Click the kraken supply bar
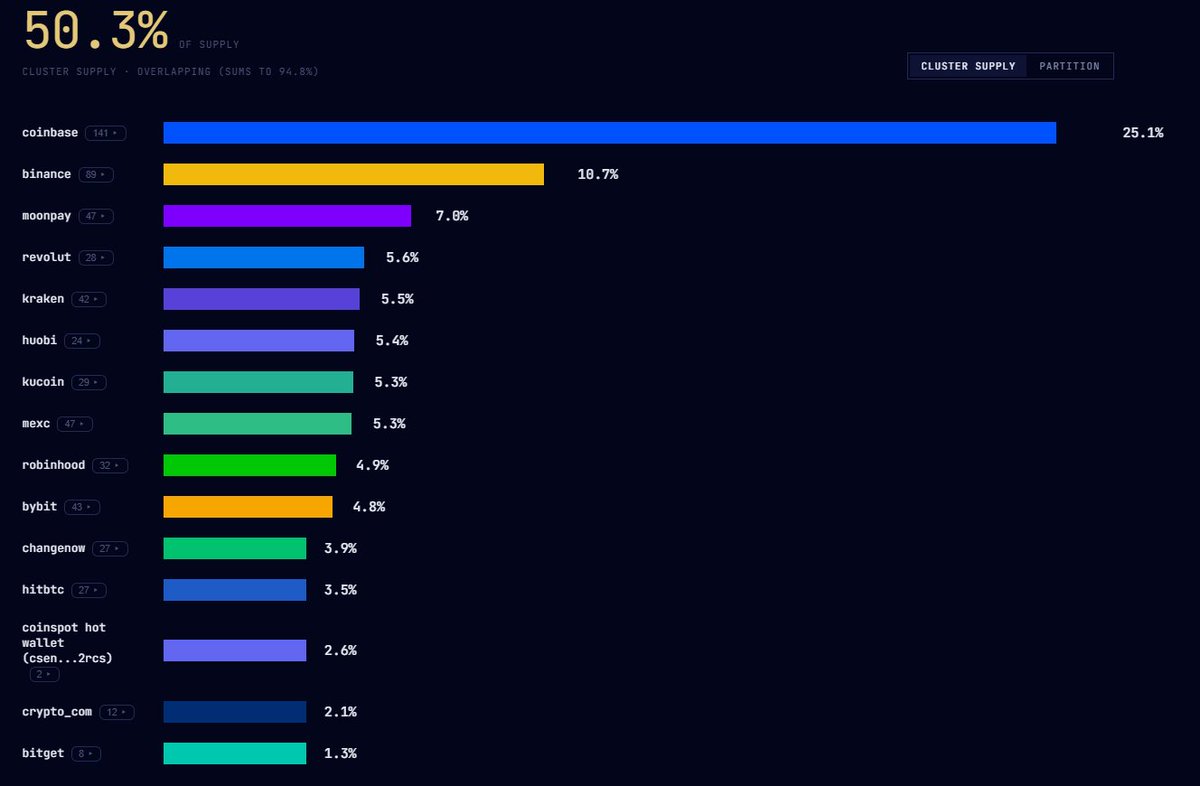The height and width of the screenshot is (786, 1200). coord(262,299)
